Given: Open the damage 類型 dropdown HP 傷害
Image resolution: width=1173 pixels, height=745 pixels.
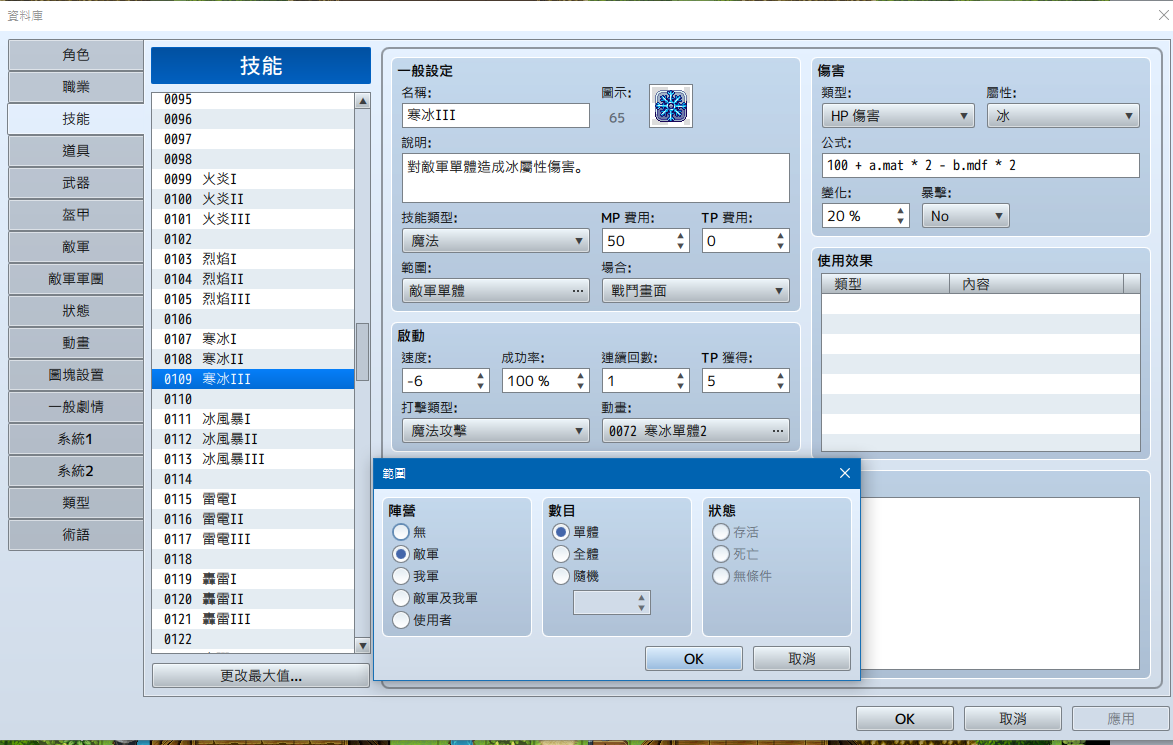Looking at the screenshot, I should coord(898,116).
